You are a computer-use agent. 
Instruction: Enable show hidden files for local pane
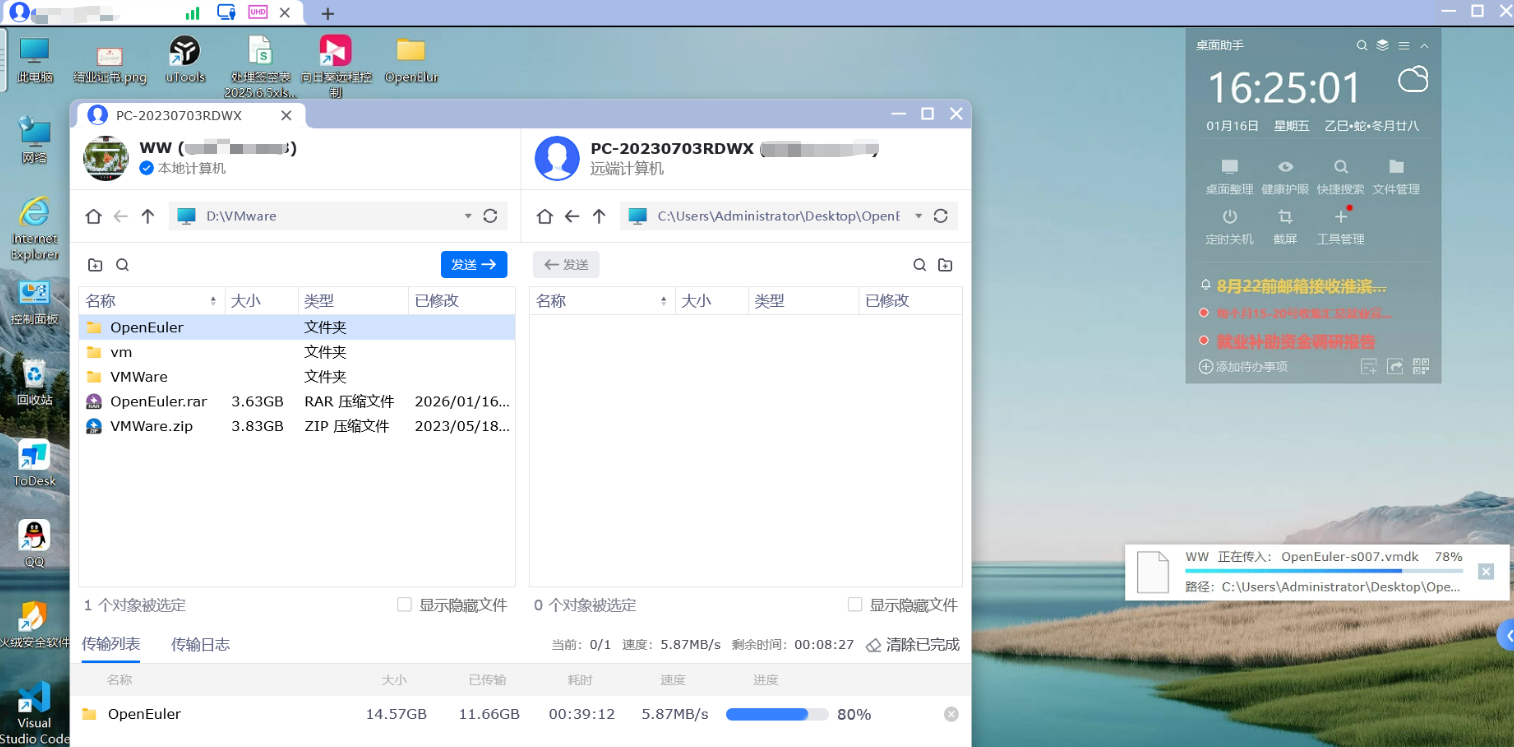[x=404, y=605]
